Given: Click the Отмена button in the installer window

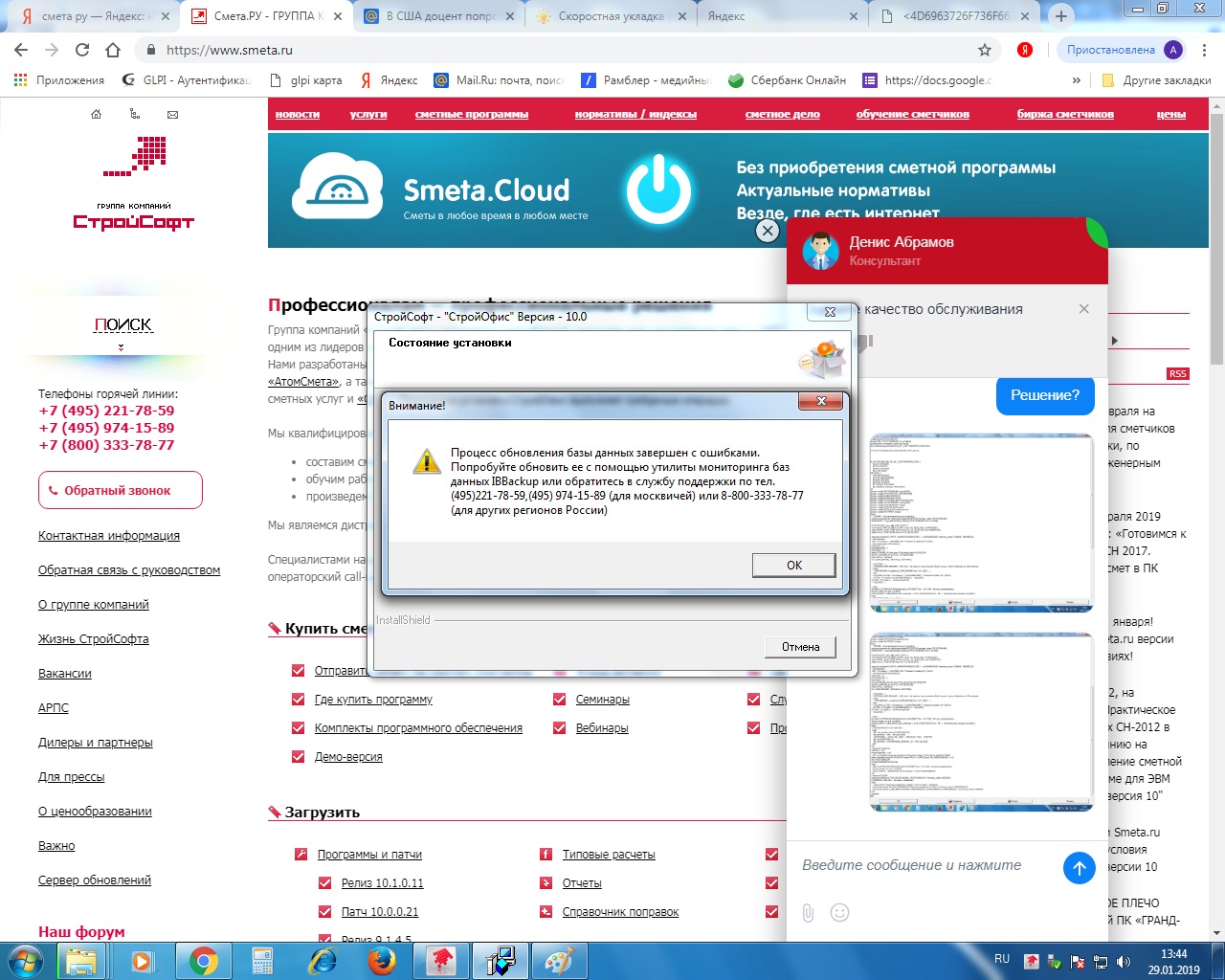Looking at the screenshot, I should pos(800,647).
